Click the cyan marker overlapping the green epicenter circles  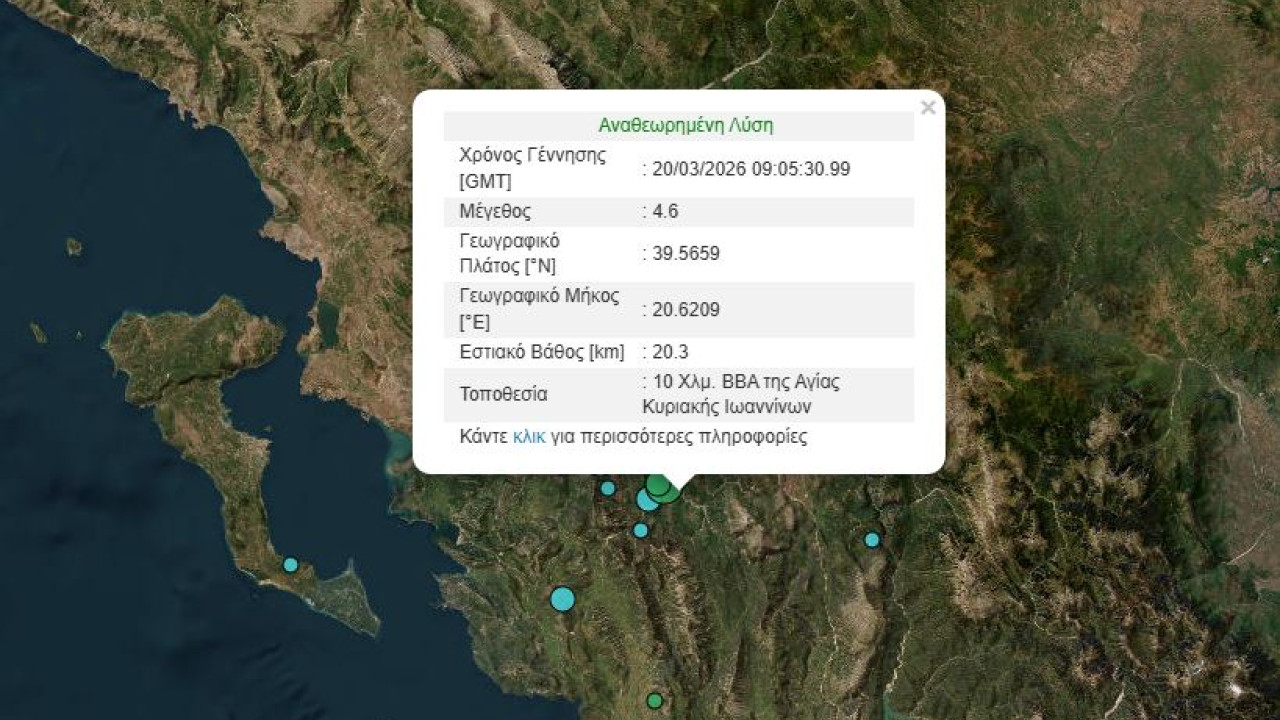click(646, 500)
